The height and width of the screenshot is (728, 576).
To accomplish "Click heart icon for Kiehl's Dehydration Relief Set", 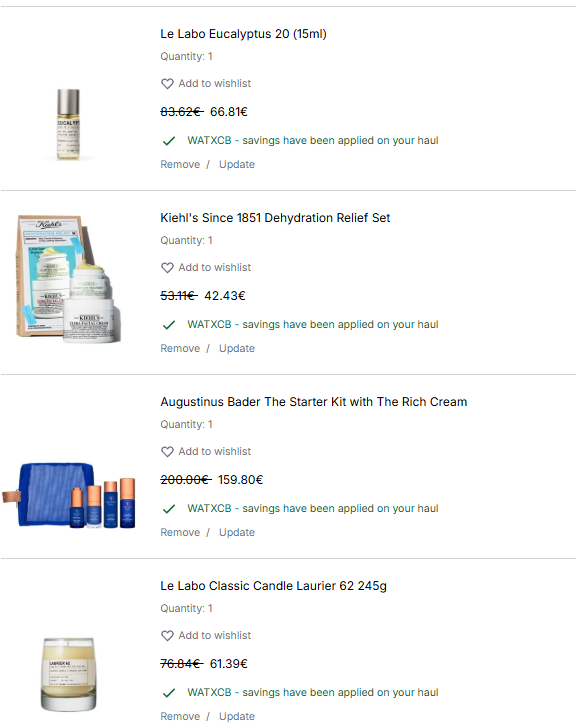I will [x=167, y=267].
